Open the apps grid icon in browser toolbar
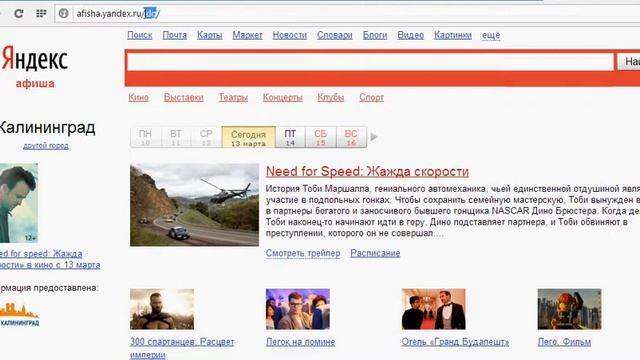The height and width of the screenshot is (360, 640). coord(41,13)
